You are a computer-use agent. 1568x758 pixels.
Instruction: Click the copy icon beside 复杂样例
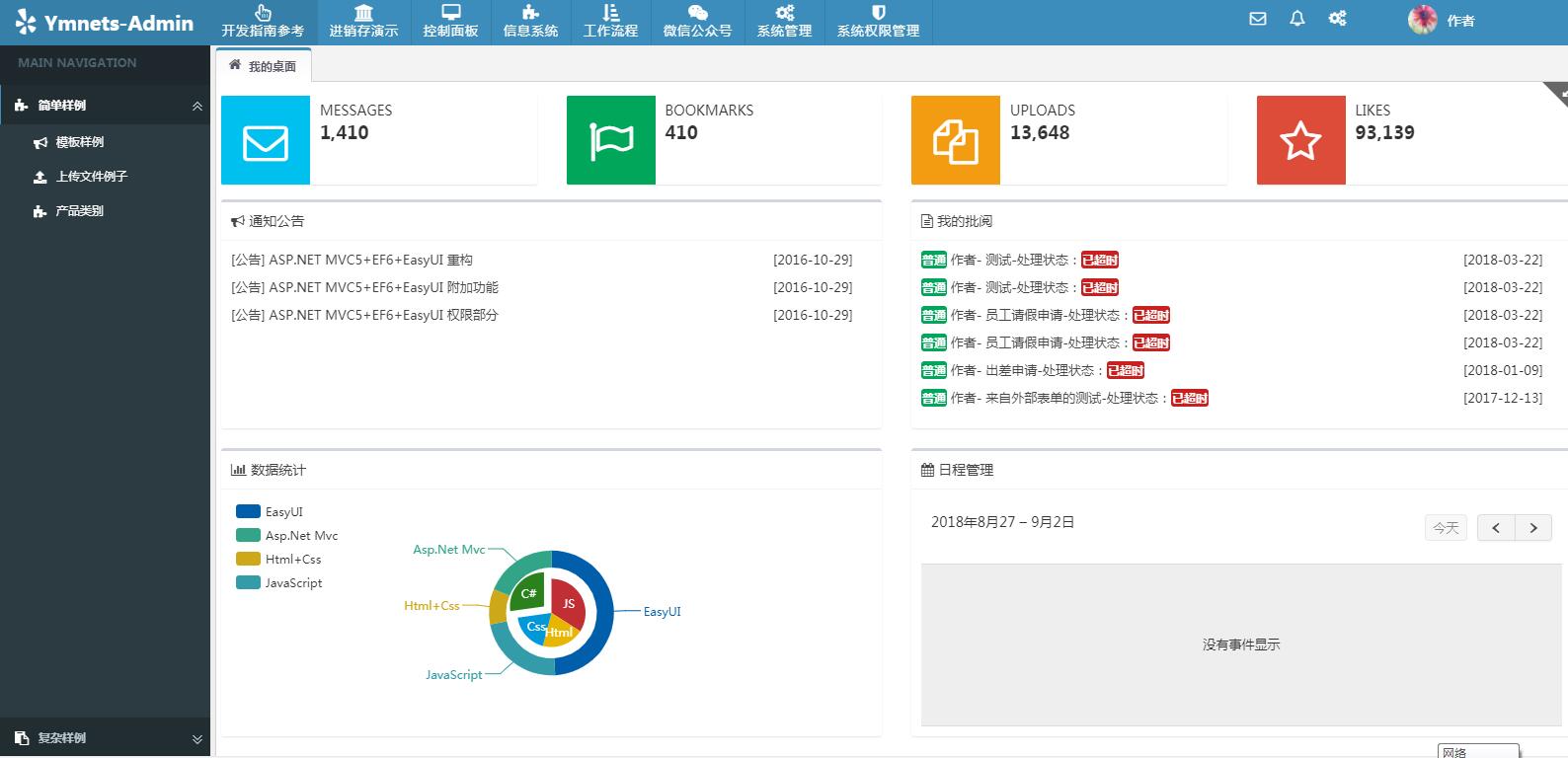click(x=22, y=738)
